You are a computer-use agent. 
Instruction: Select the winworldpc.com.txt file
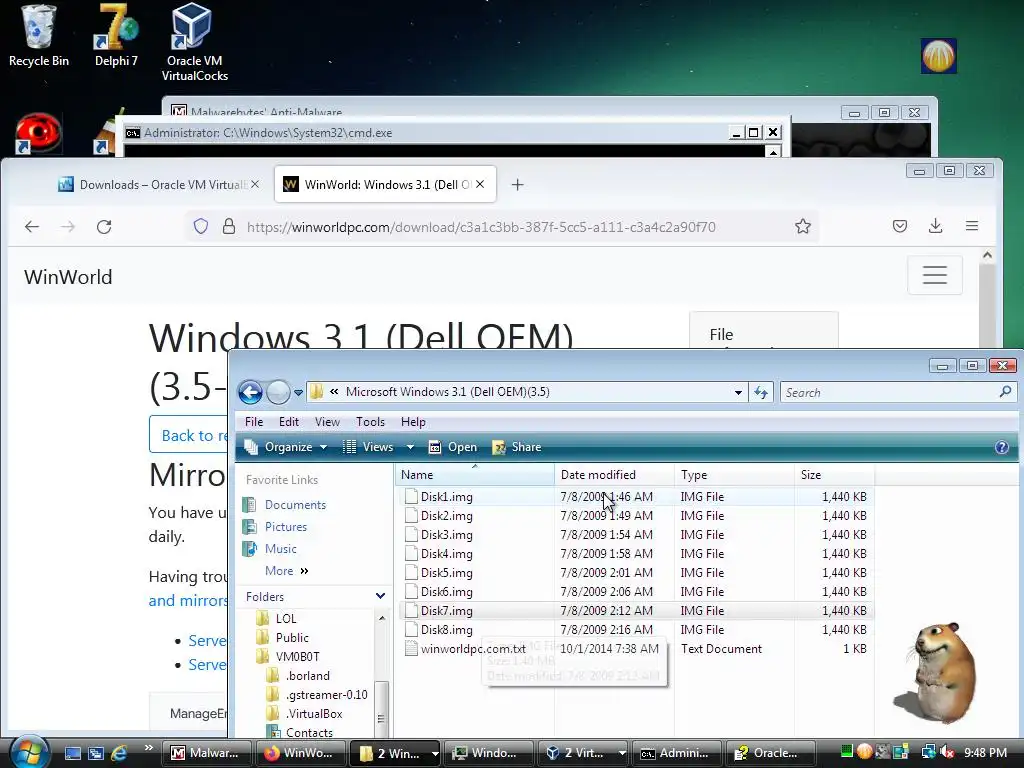click(473, 648)
